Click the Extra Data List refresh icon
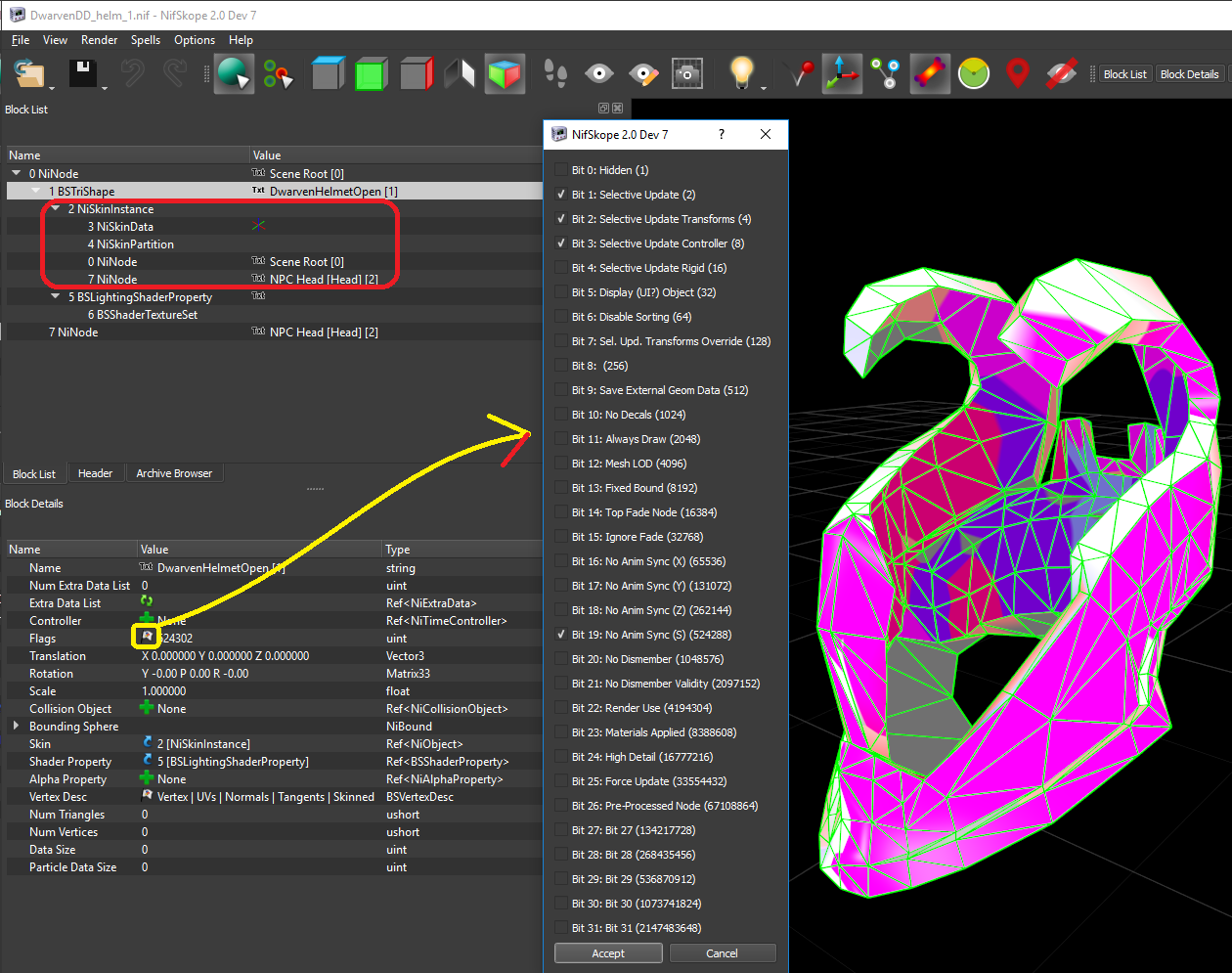 147,602
